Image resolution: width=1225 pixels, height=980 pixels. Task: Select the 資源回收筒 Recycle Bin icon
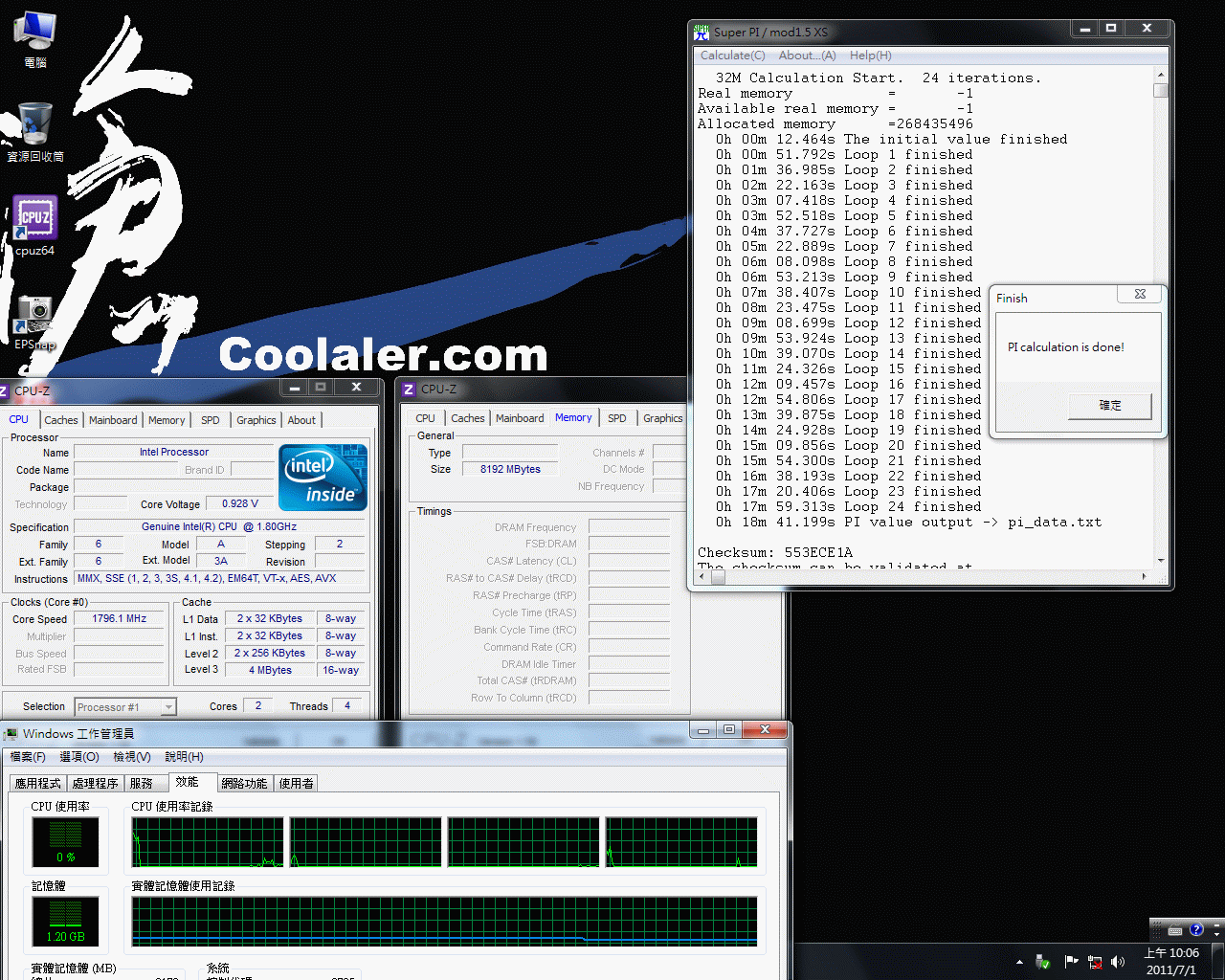tap(35, 133)
